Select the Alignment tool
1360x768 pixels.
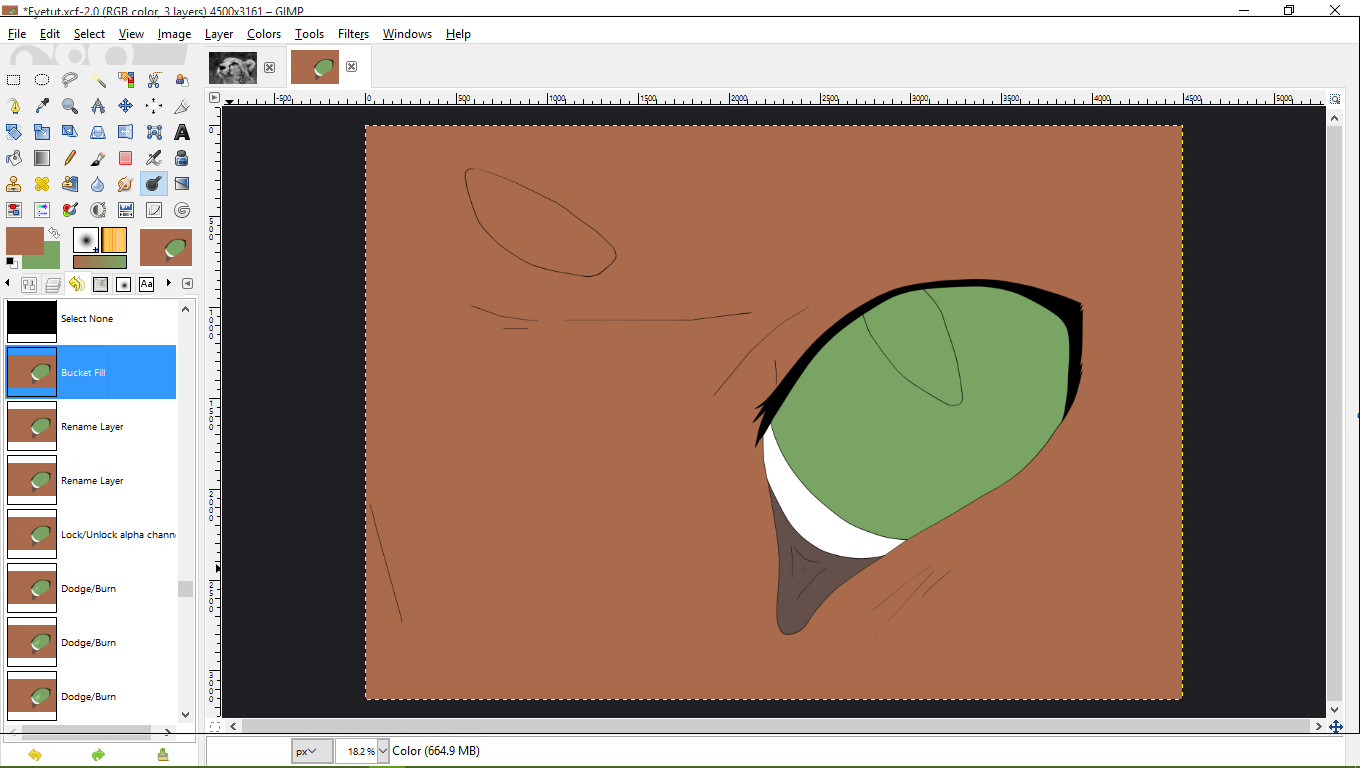point(154,106)
